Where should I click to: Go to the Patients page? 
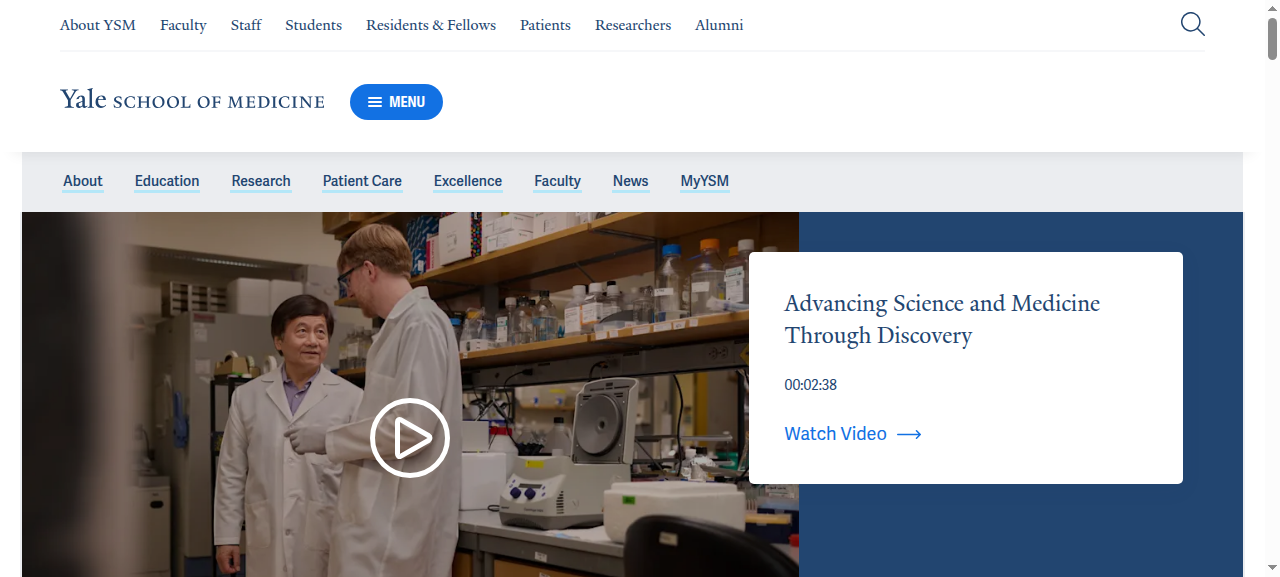click(545, 25)
